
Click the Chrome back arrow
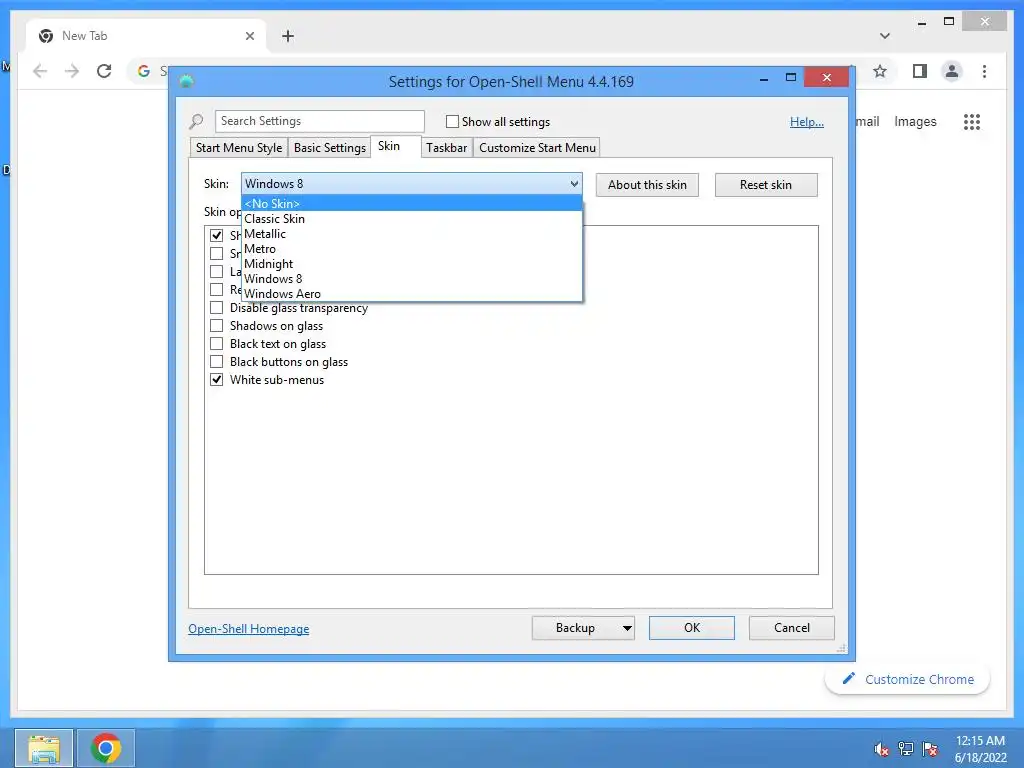pyautogui.click(x=40, y=71)
